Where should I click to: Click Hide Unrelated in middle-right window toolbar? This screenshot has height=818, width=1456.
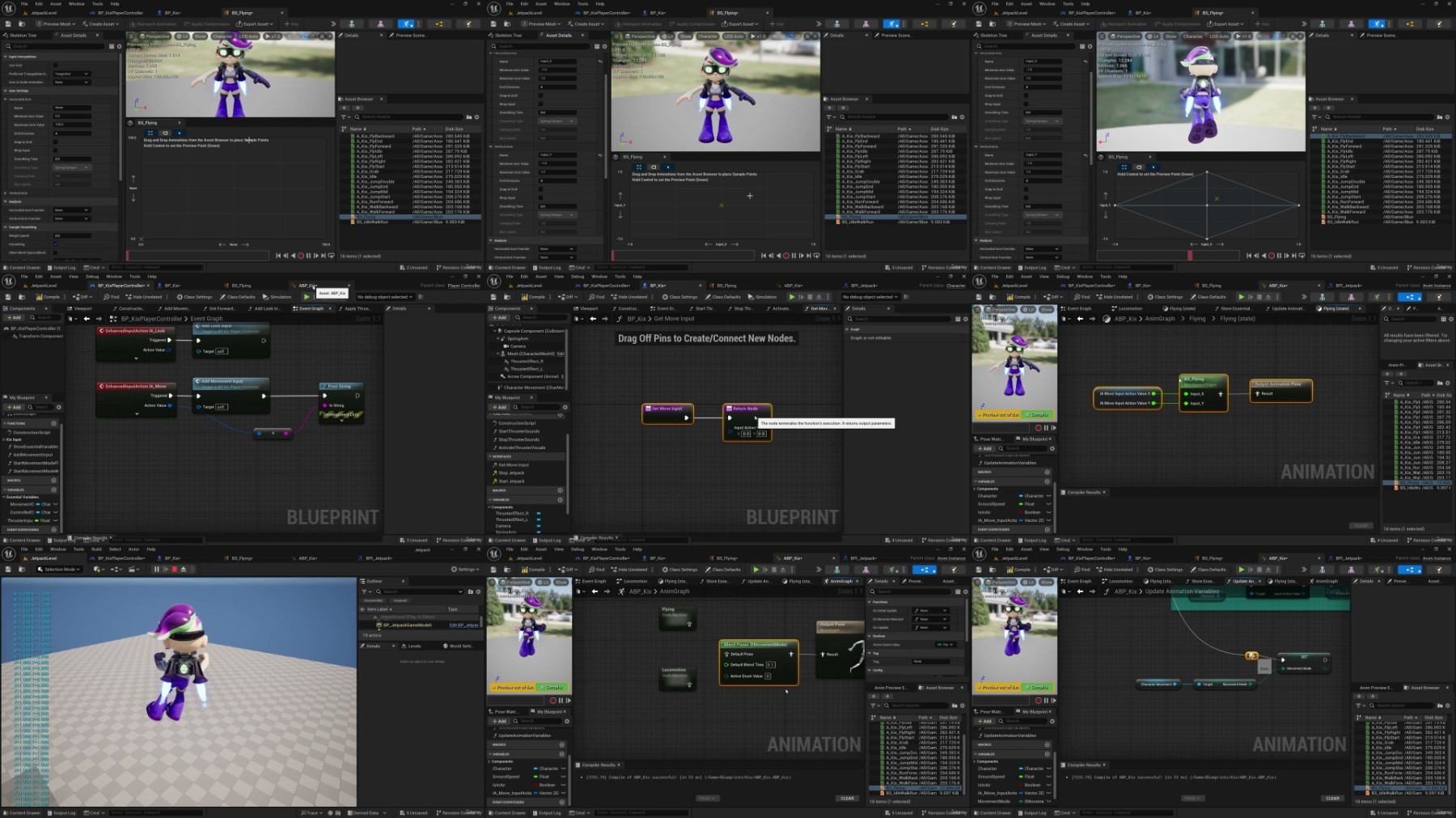pos(1115,297)
